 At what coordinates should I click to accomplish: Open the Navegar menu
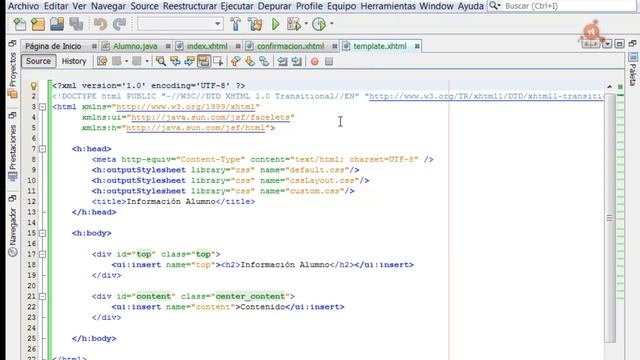[108, 6]
